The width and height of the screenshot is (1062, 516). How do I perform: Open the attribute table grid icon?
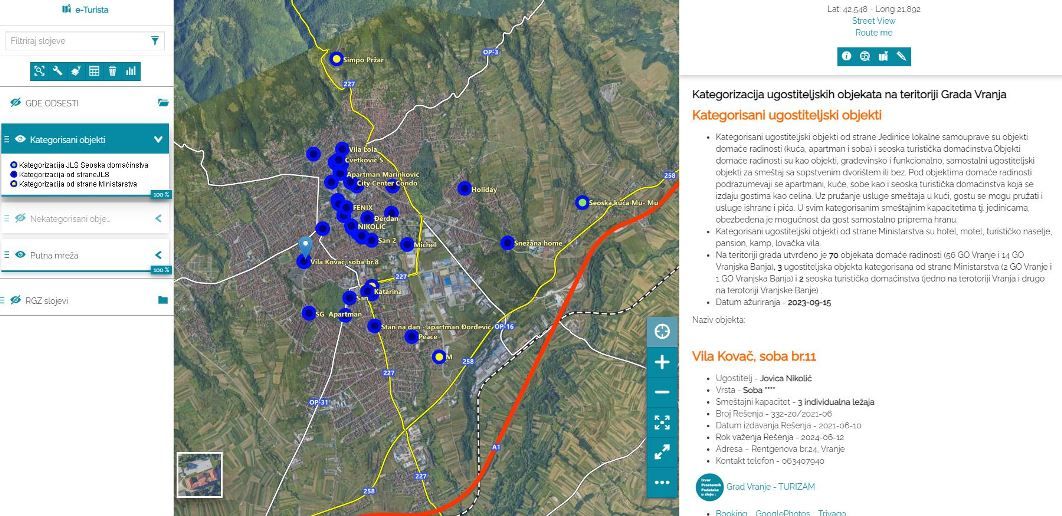click(x=94, y=71)
